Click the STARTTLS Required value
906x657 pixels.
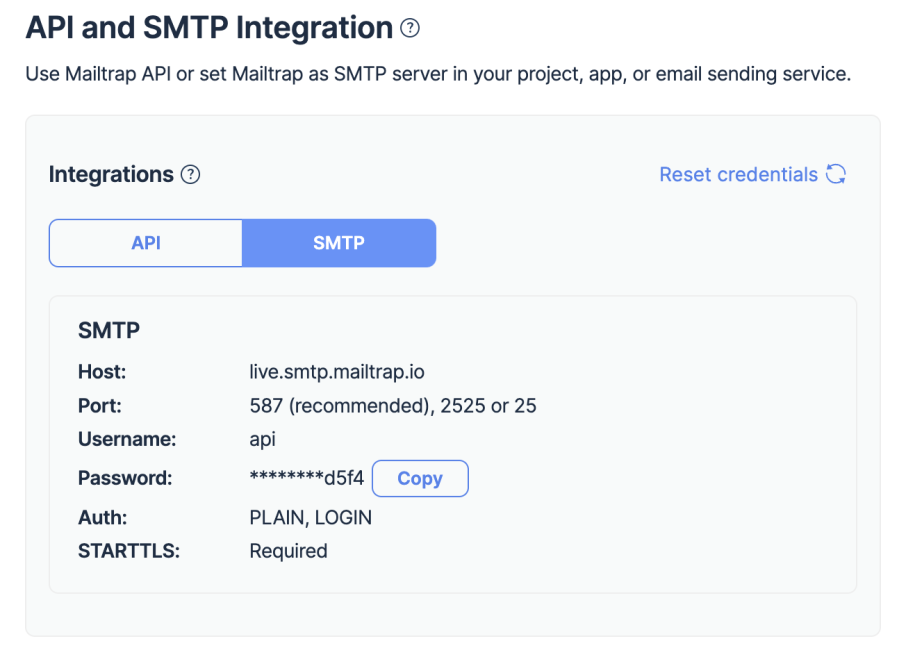[x=288, y=551]
